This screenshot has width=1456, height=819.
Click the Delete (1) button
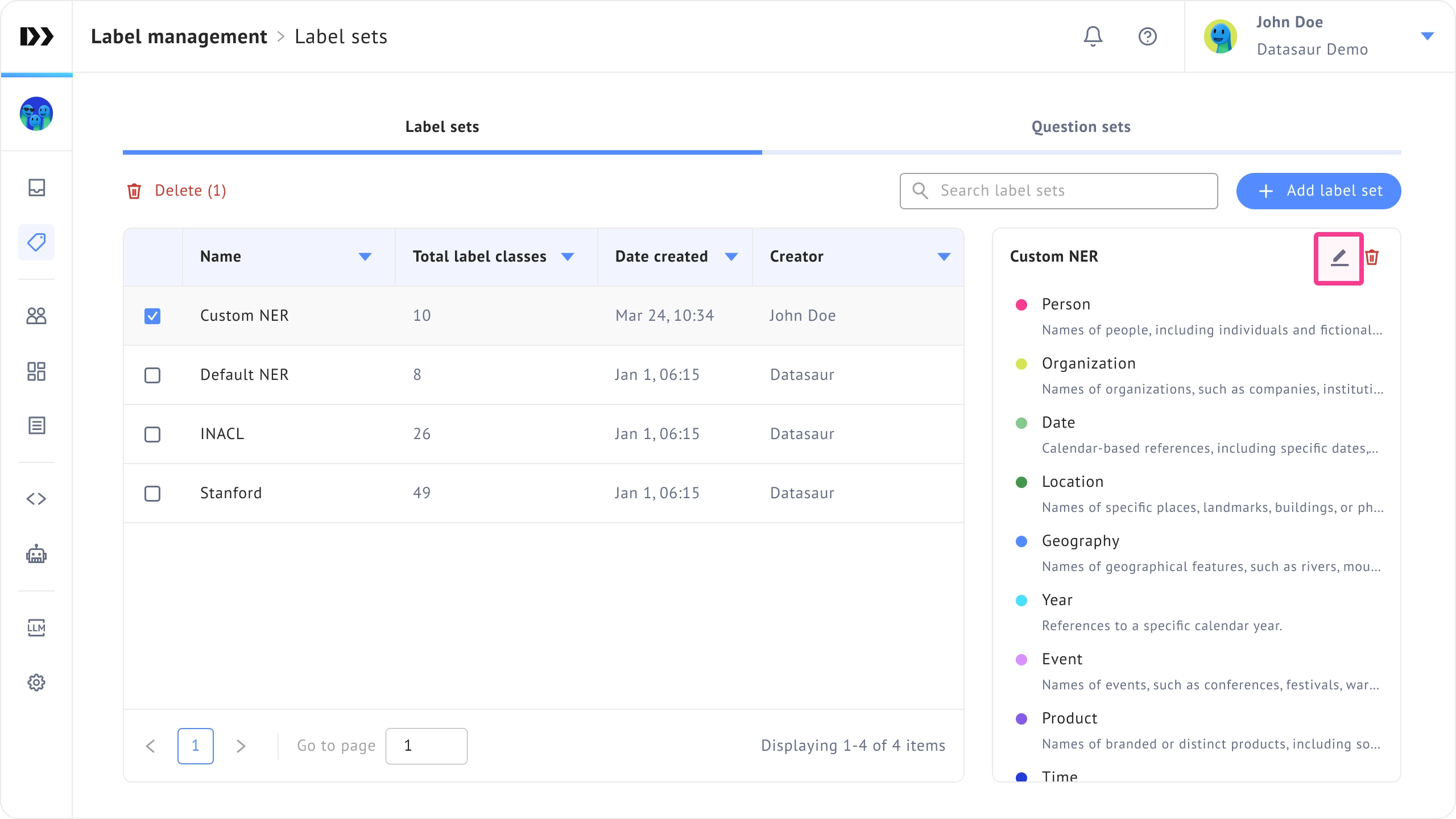pyautogui.click(x=176, y=191)
